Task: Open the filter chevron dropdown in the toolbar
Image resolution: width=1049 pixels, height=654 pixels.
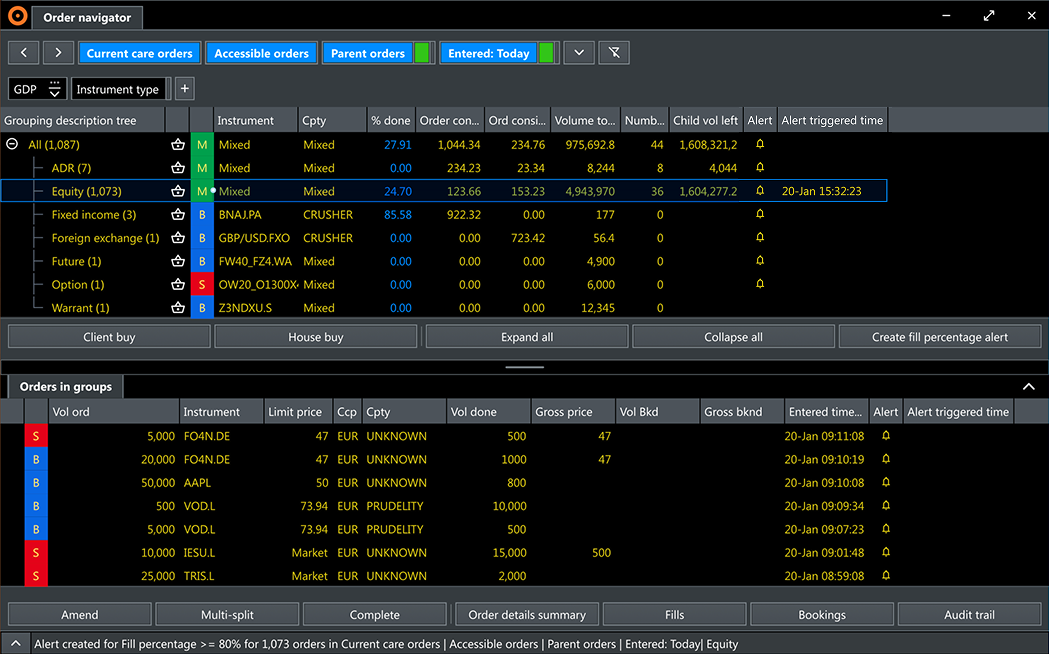Action: pos(578,52)
